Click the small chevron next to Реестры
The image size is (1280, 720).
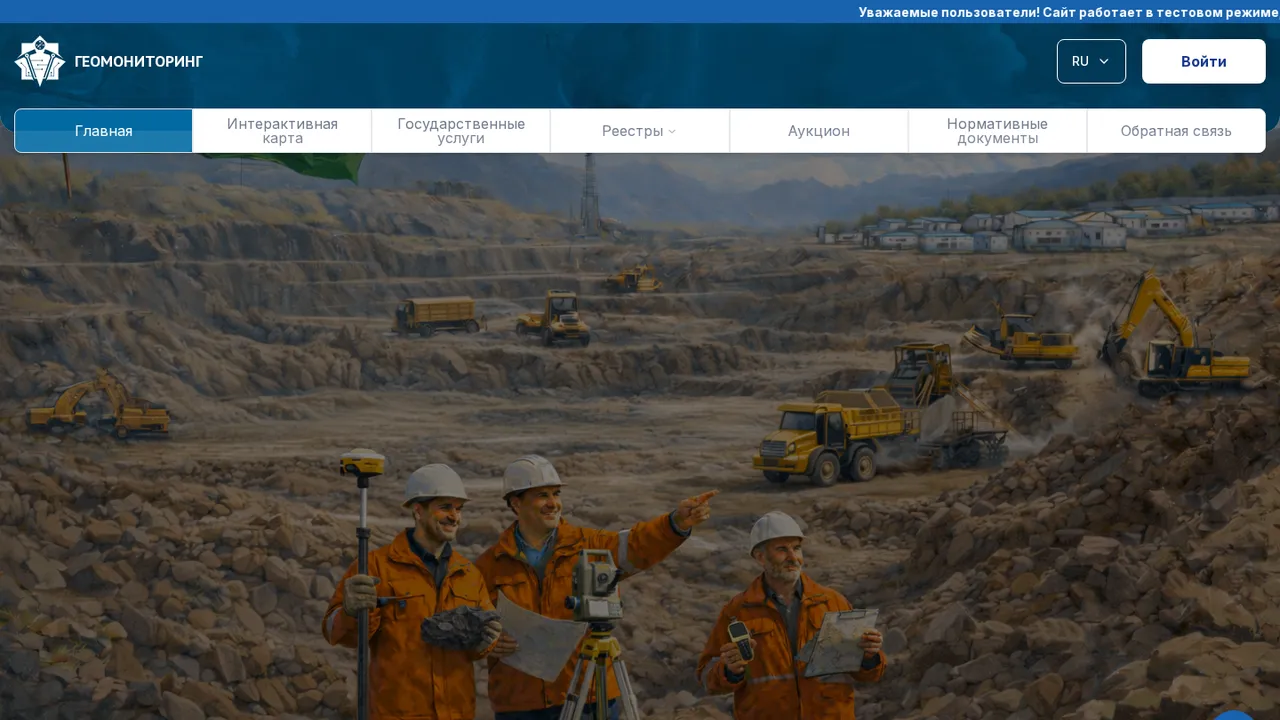(x=672, y=132)
